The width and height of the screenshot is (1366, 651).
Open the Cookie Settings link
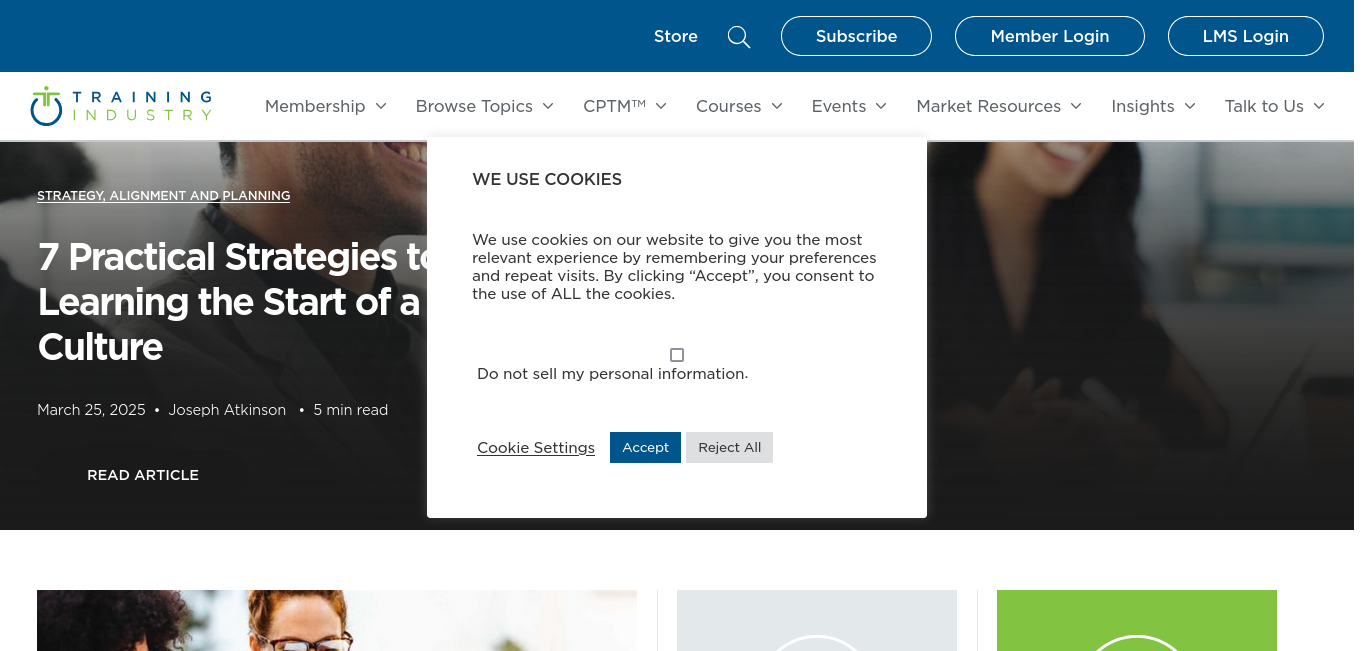pos(536,448)
